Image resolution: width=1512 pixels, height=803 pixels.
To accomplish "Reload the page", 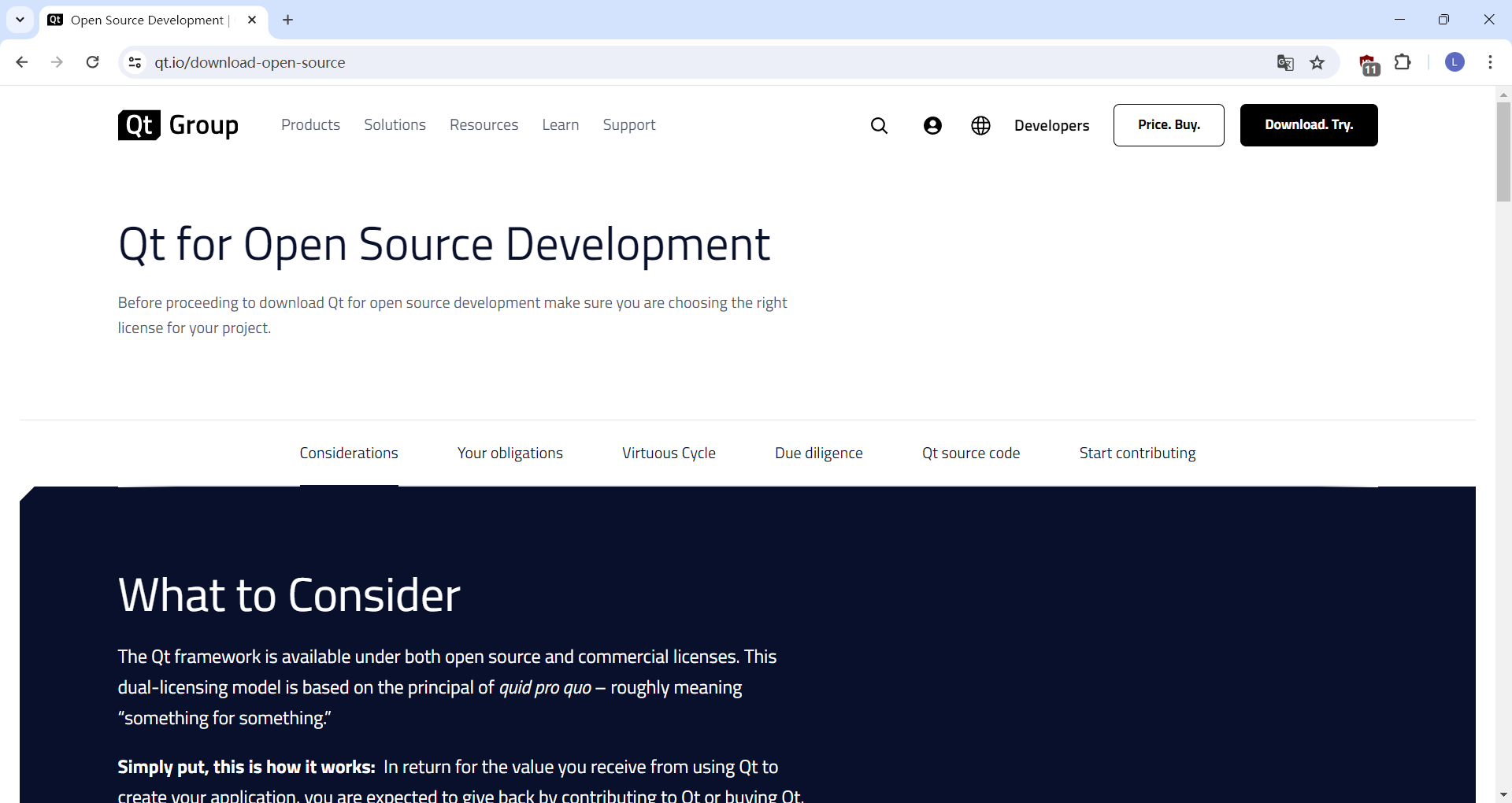I will [93, 62].
